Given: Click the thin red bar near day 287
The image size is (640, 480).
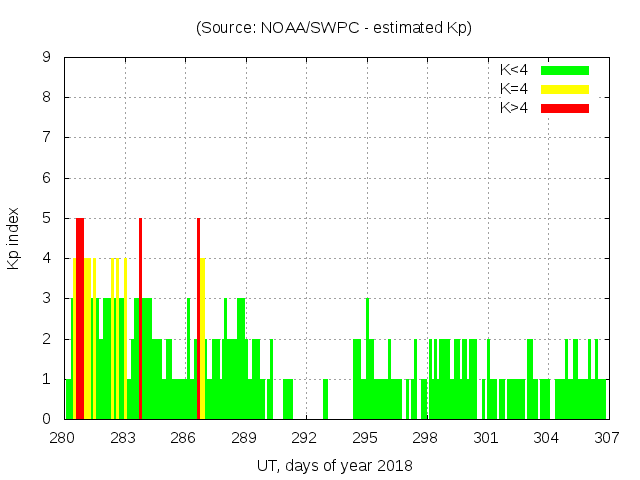Looking at the screenshot, I should pyautogui.click(x=198, y=320).
